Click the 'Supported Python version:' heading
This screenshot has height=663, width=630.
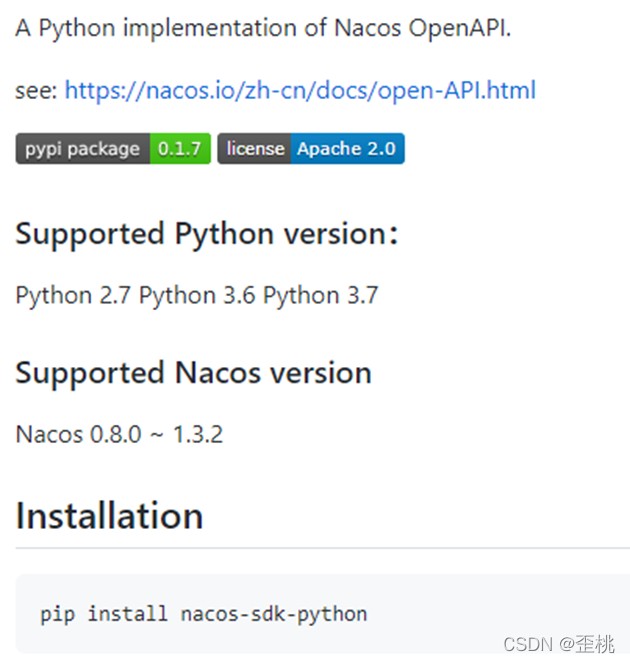tap(207, 235)
